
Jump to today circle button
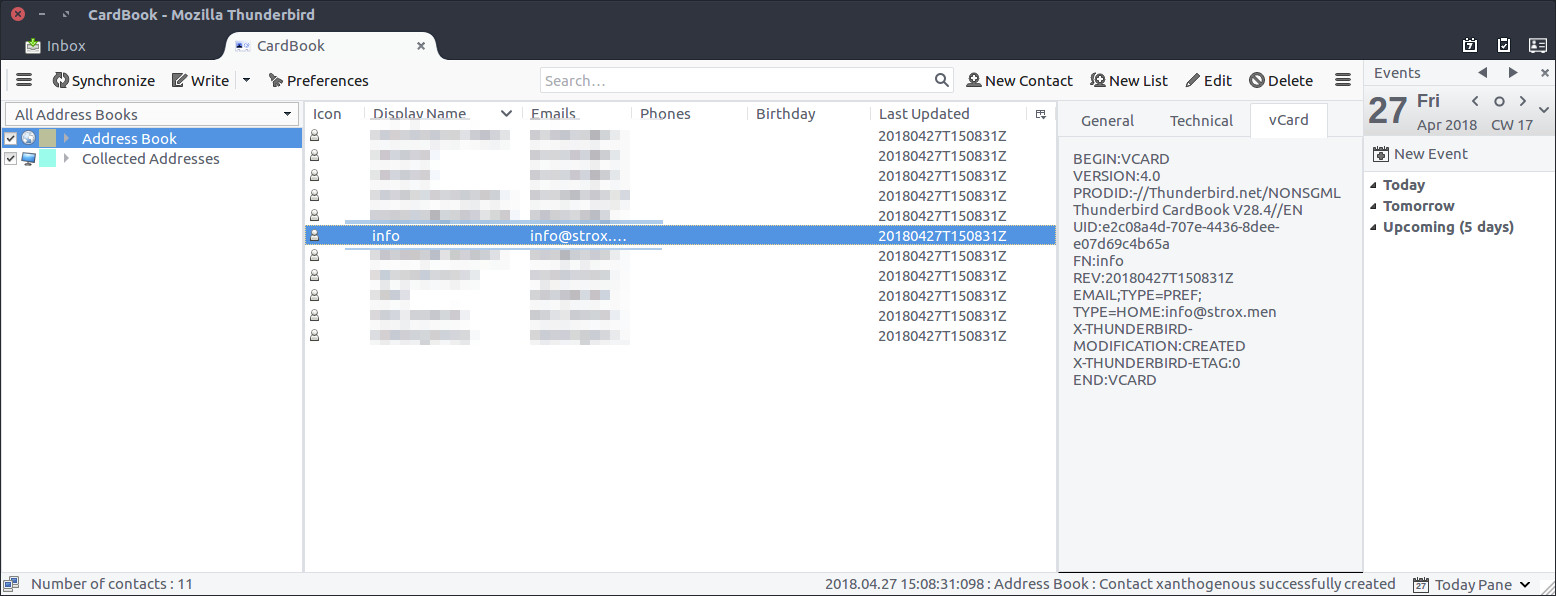coord(1499,101)
